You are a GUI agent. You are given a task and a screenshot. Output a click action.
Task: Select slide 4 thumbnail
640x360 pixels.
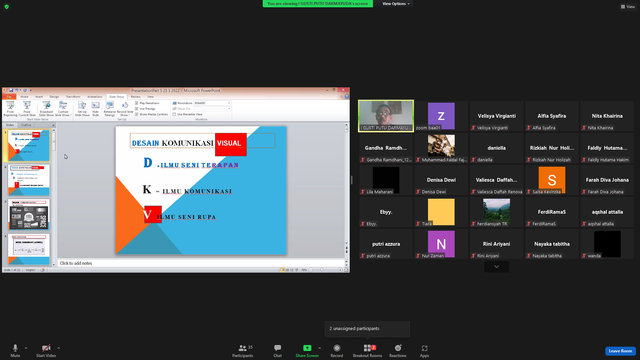point(29,249)
